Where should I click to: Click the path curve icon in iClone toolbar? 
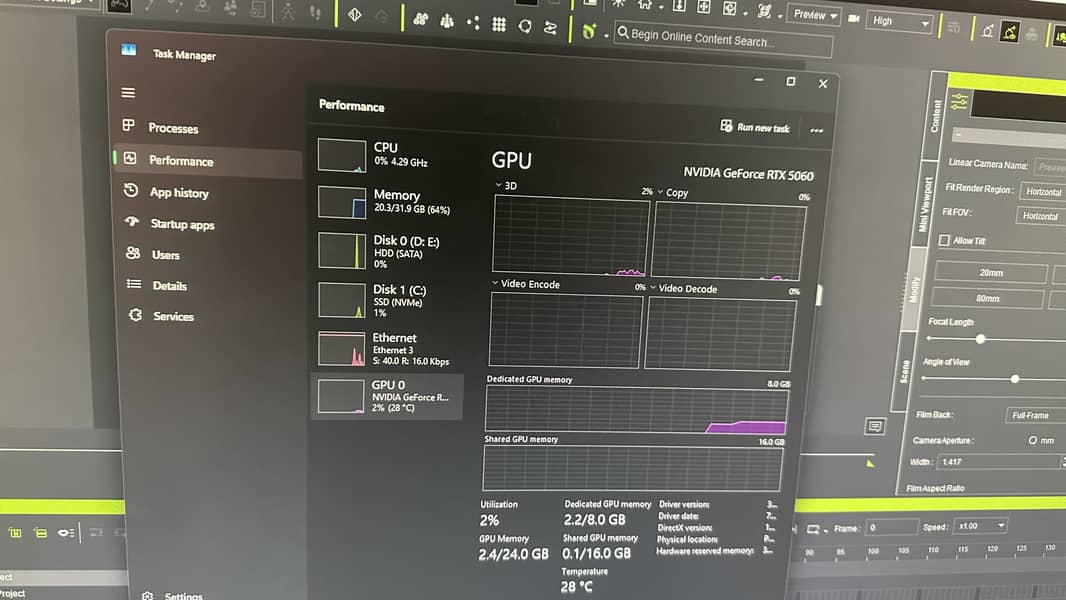tap(550, 27)
